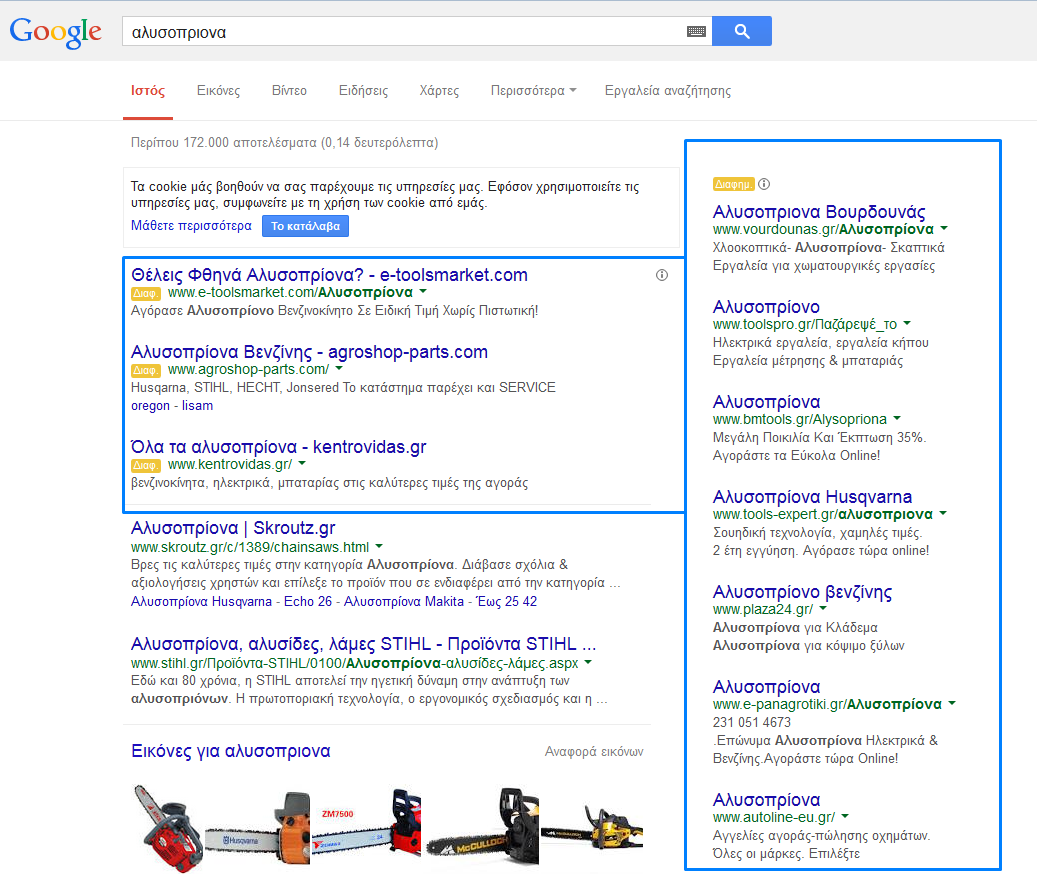This screenshot has width=1037, height=884.
Task: Open the e-panagrotiki.gr Αλυσοπρίονα ad
Action: tap(766, 687)
